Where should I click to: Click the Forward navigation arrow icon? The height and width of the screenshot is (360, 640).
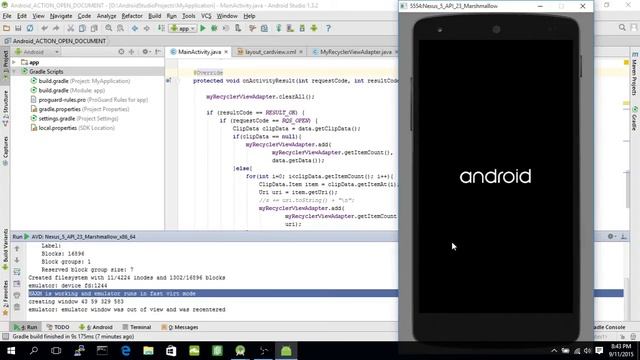click(x=147, y=28)
